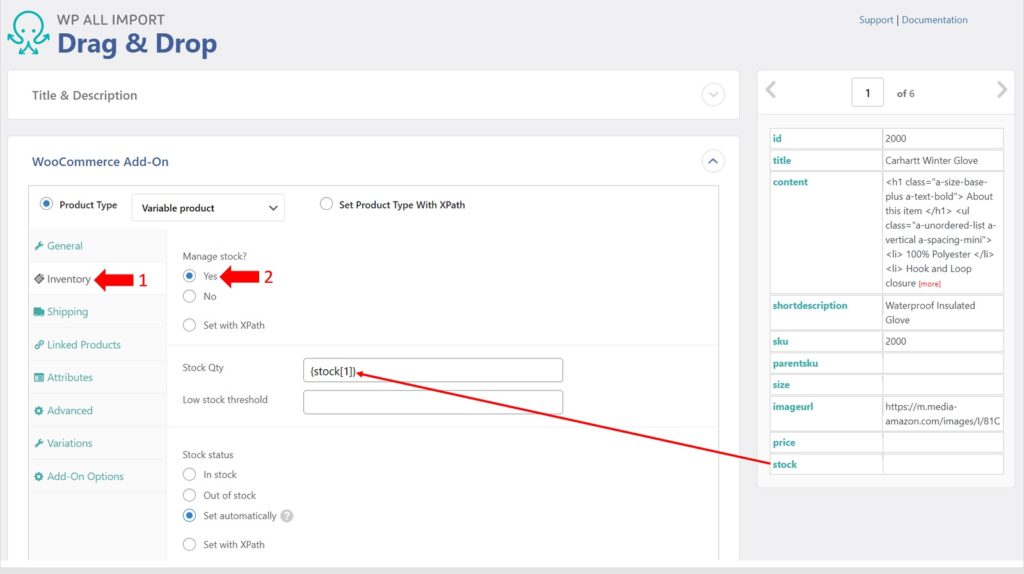Click the title field name
This screenshot has height=574, width=1024.
pyautogui.click(x=782, y=161)
